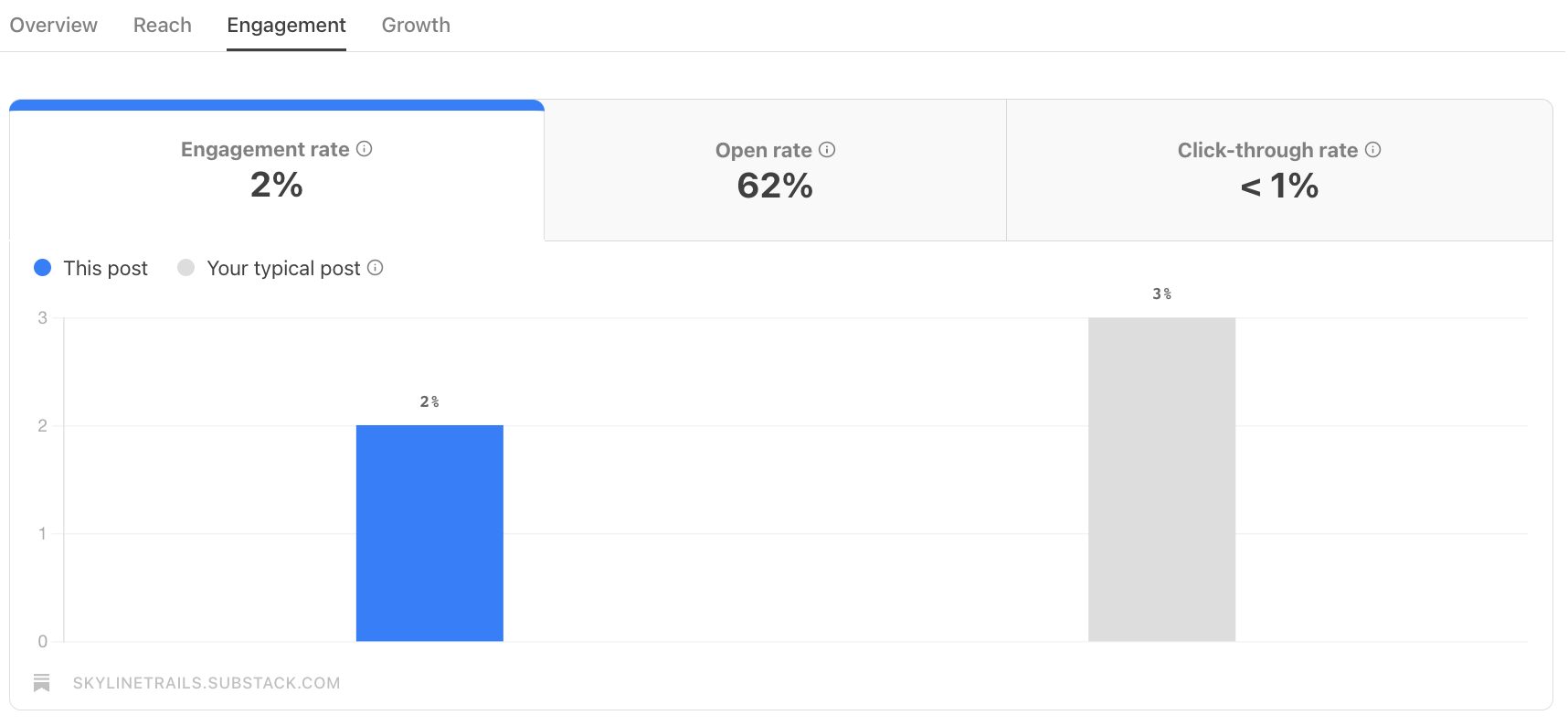Toggle the Your typical post legend dot
The image size is (1568, 726).
point(186,268)
